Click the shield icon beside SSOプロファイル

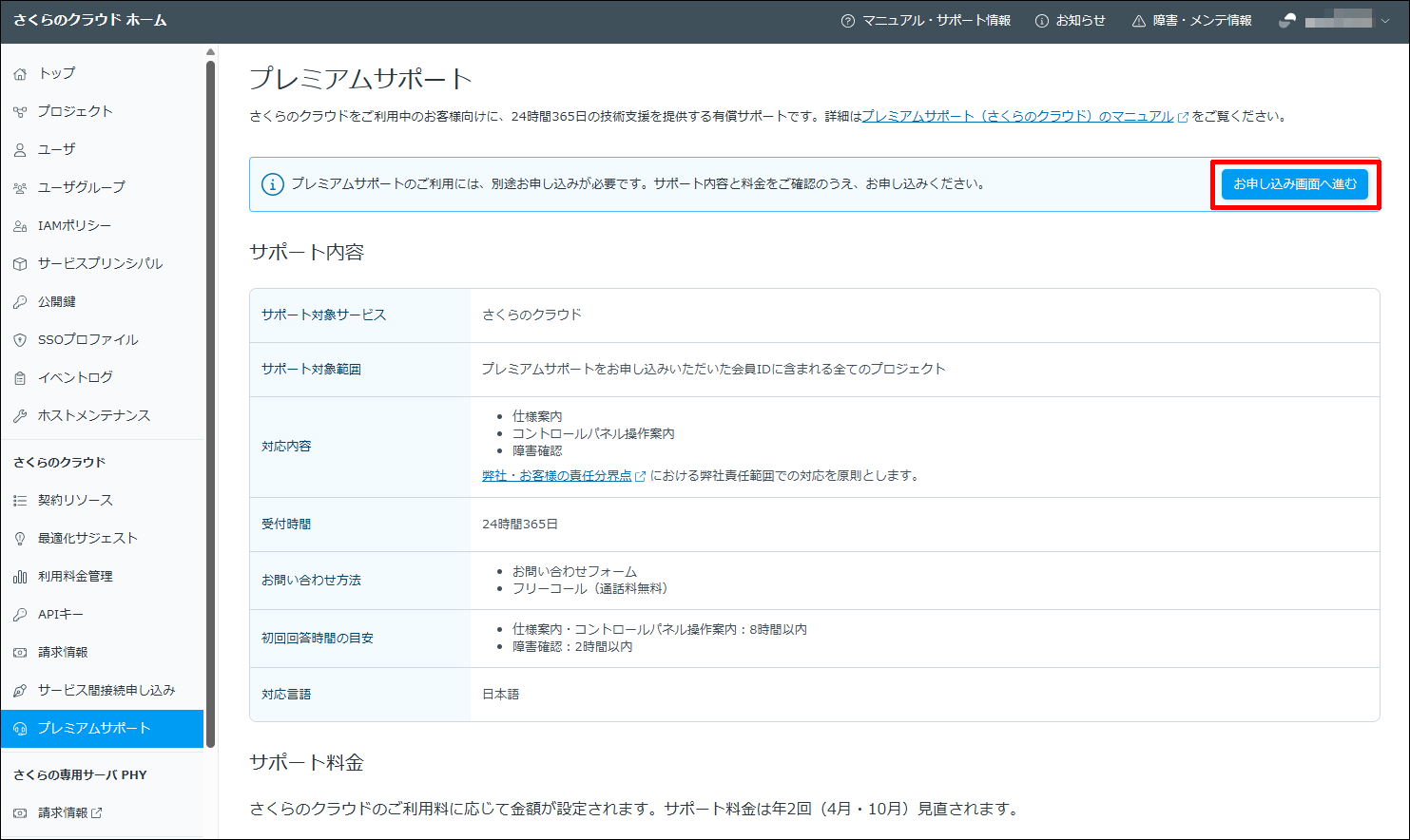[x=20, y=340]
